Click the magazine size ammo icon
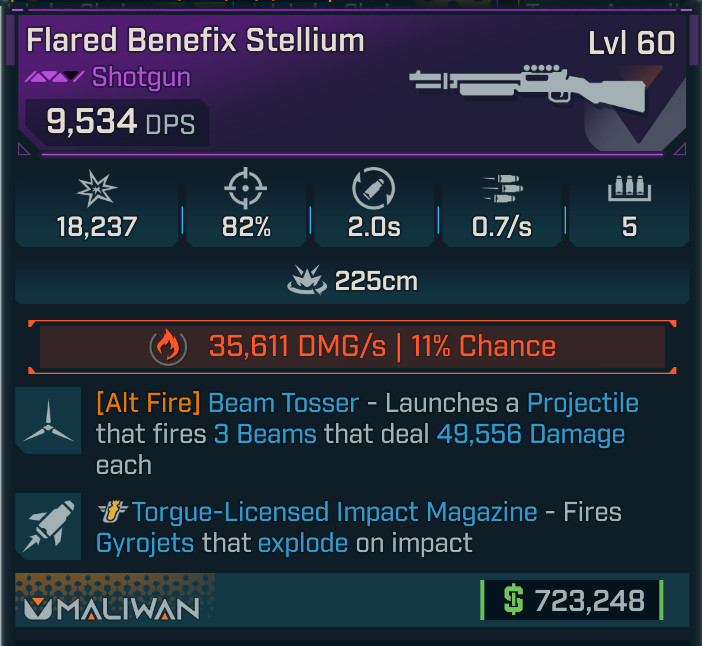702x646 pixels. pos(629,188)
